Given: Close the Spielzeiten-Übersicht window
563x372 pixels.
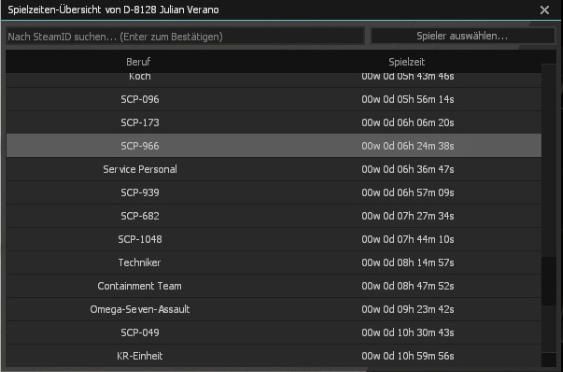Looking at the screenshot, I should pyautogui.click(x=544, y=10).
